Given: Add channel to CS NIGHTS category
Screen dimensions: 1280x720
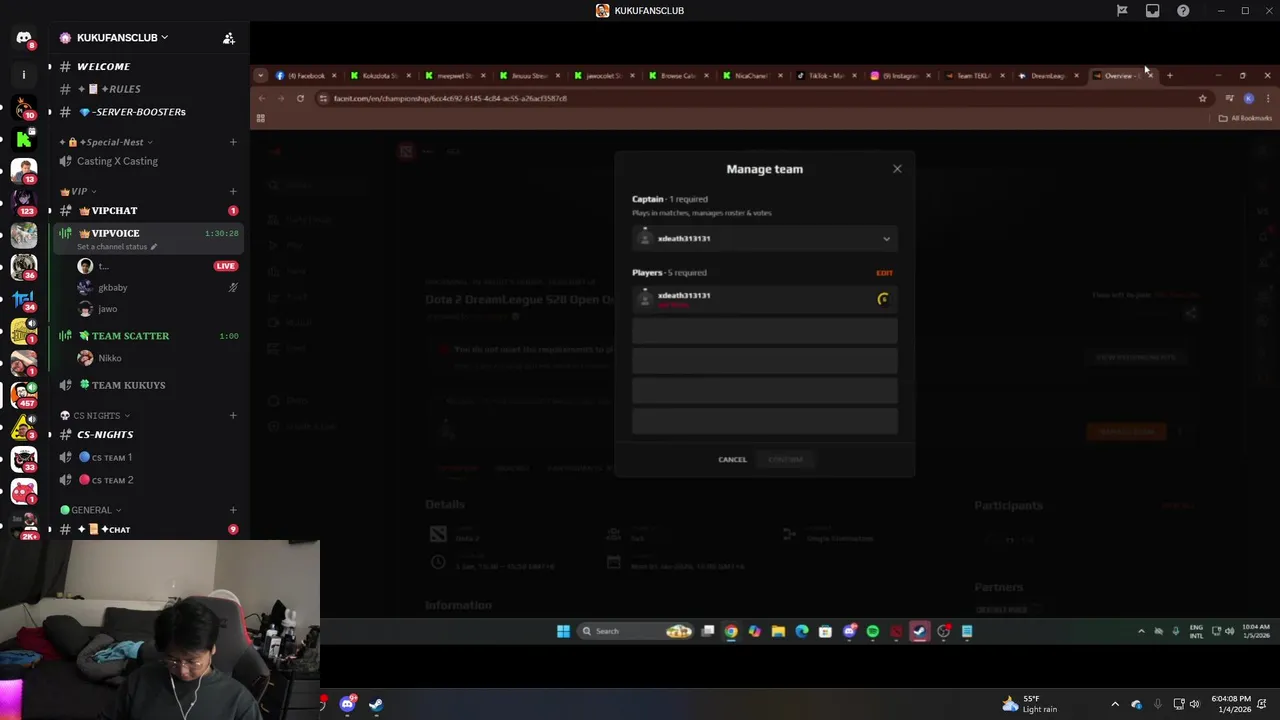Looking at the screenshot, I should [233, 416].
